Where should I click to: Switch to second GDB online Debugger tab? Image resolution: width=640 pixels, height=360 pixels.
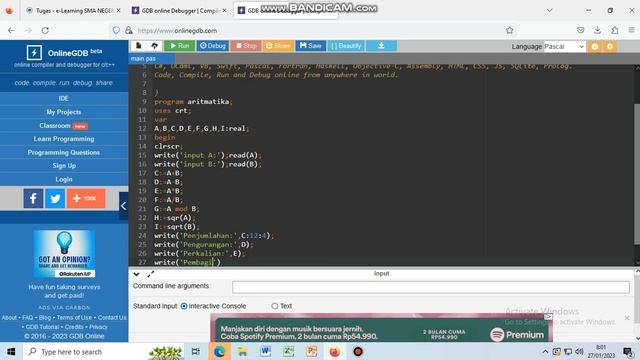(180, 11)
